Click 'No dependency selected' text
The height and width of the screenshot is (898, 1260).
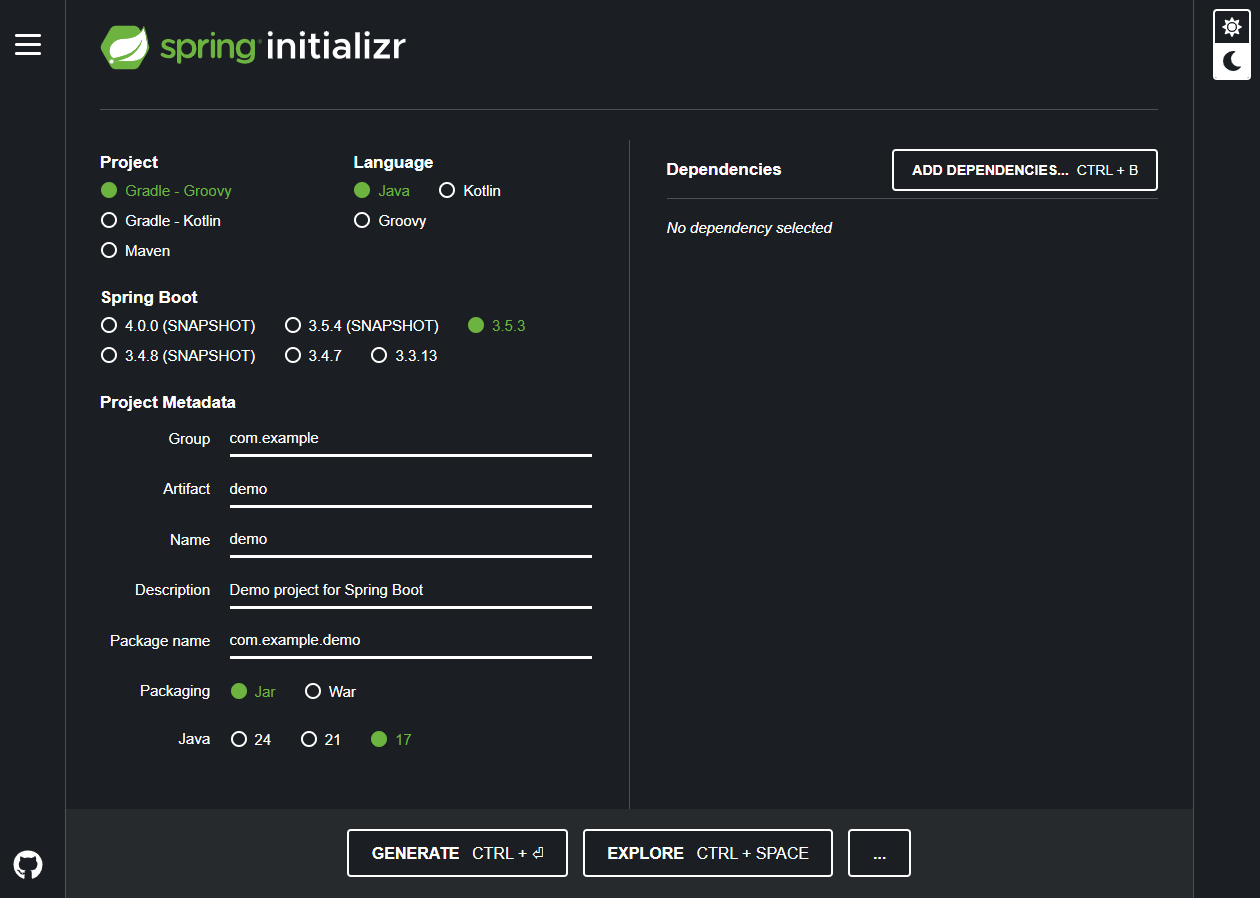tap(749, 228)
